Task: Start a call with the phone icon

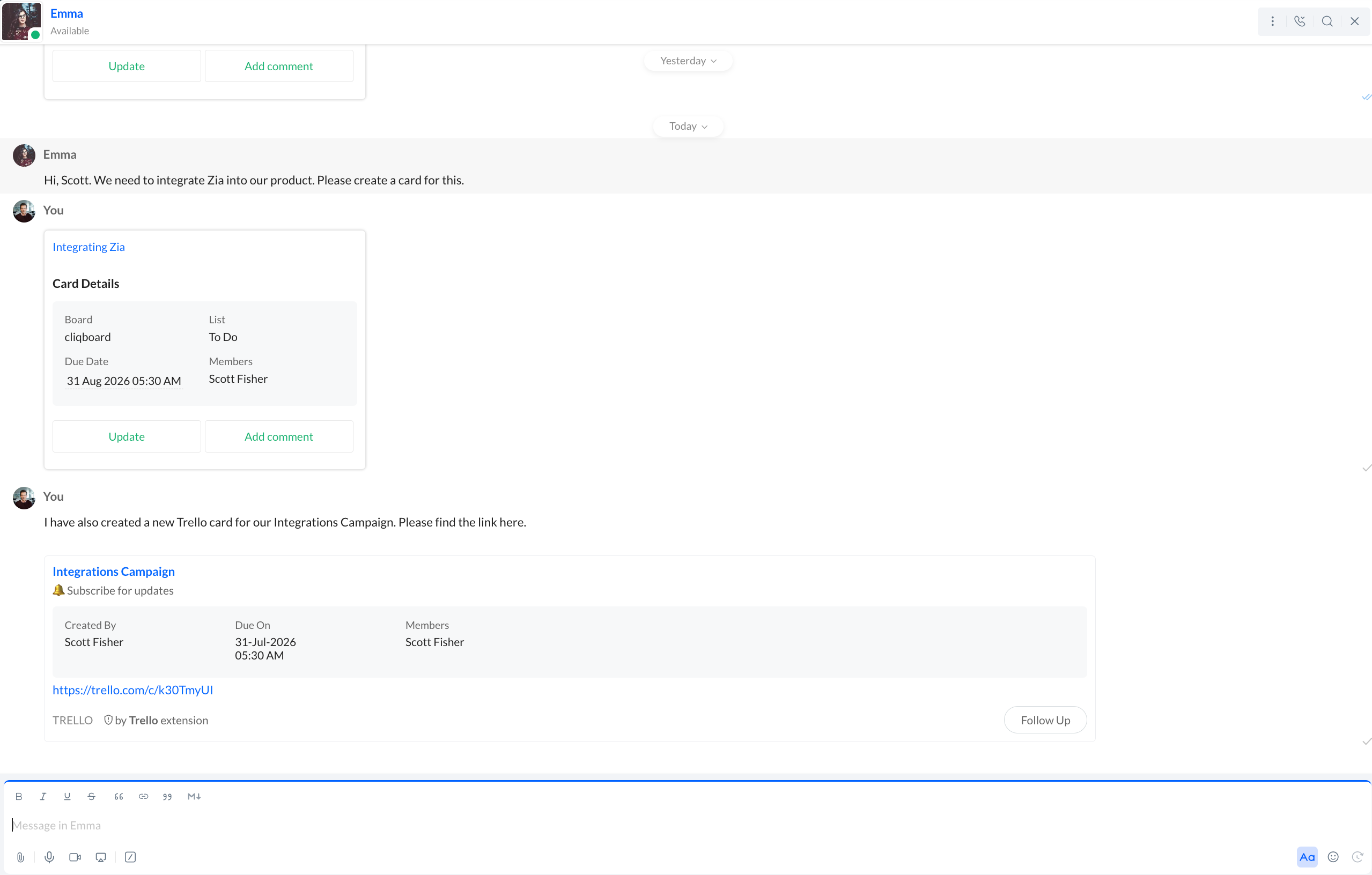Action: tap(1300, 21)
